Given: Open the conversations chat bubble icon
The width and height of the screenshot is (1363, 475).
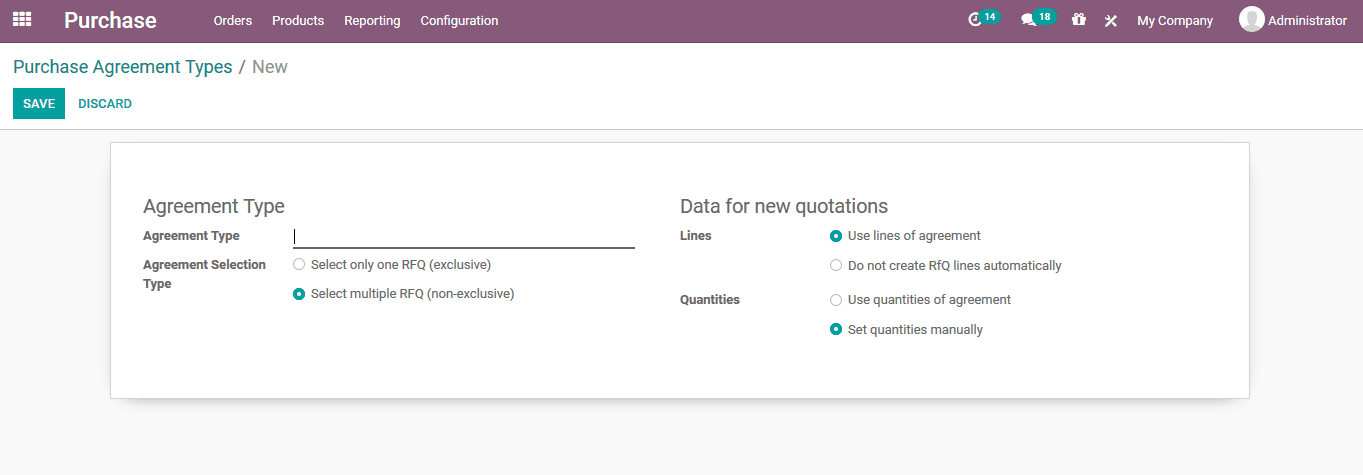Looking at the screenshot, I should coord(1028,20).
